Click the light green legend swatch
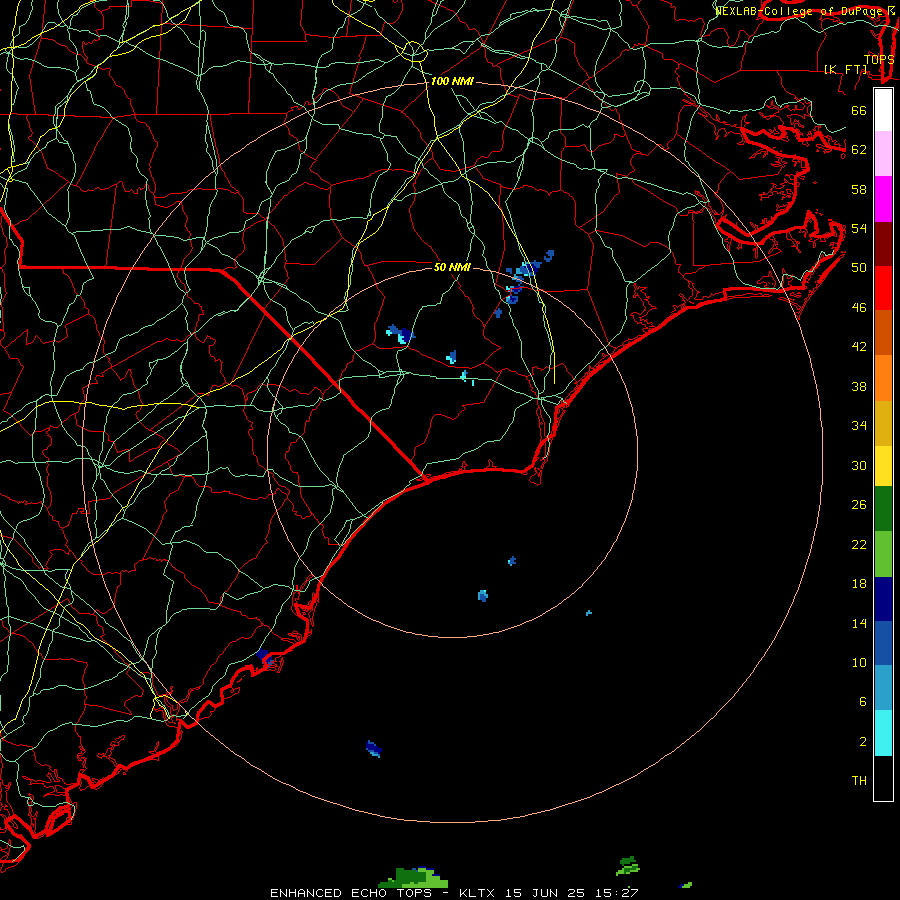The image size is (900, 900). tap(883, 554)
